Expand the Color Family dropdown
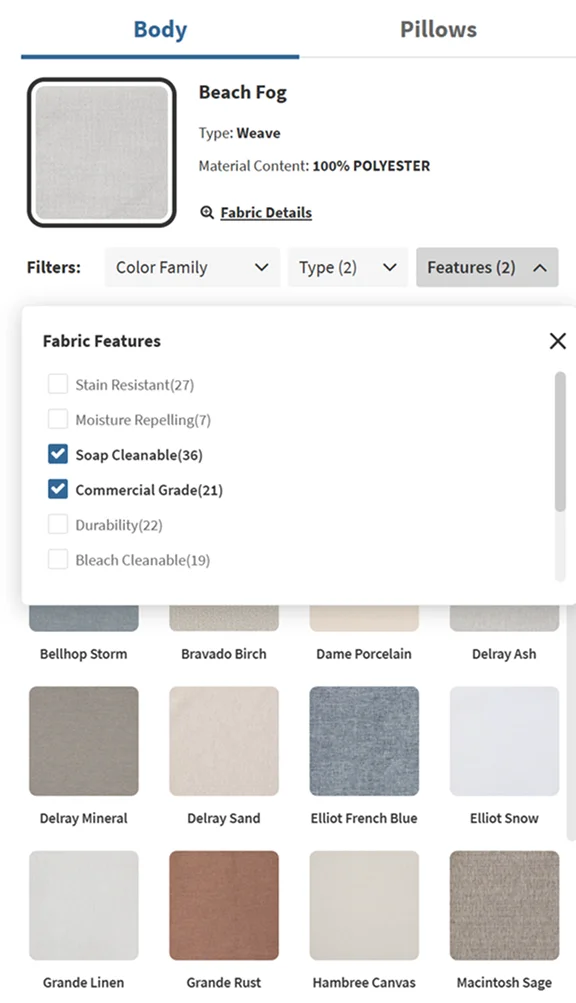 (192, 267)
